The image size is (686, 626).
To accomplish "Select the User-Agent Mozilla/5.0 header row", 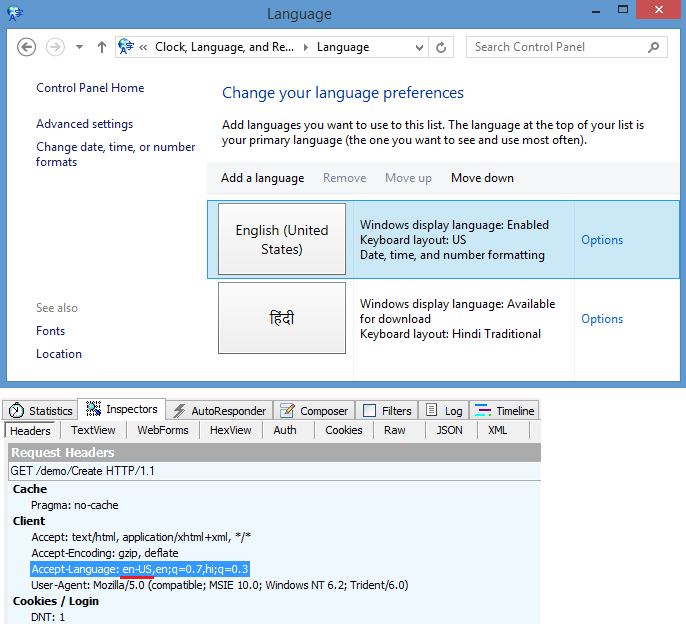I will tap(220, 585).
